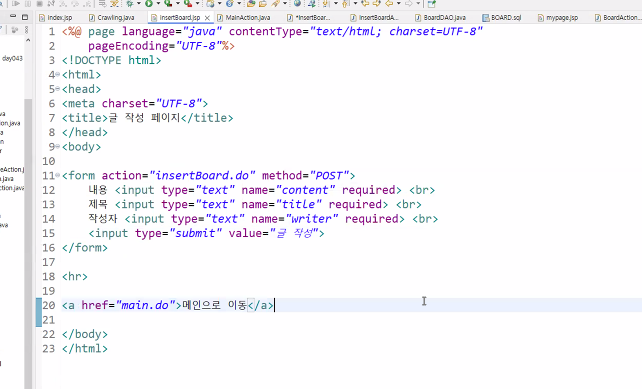This screenshot has height=389, width=642.
Task: Click the Use Step Filters icon
Action: [x=114, y=4]
